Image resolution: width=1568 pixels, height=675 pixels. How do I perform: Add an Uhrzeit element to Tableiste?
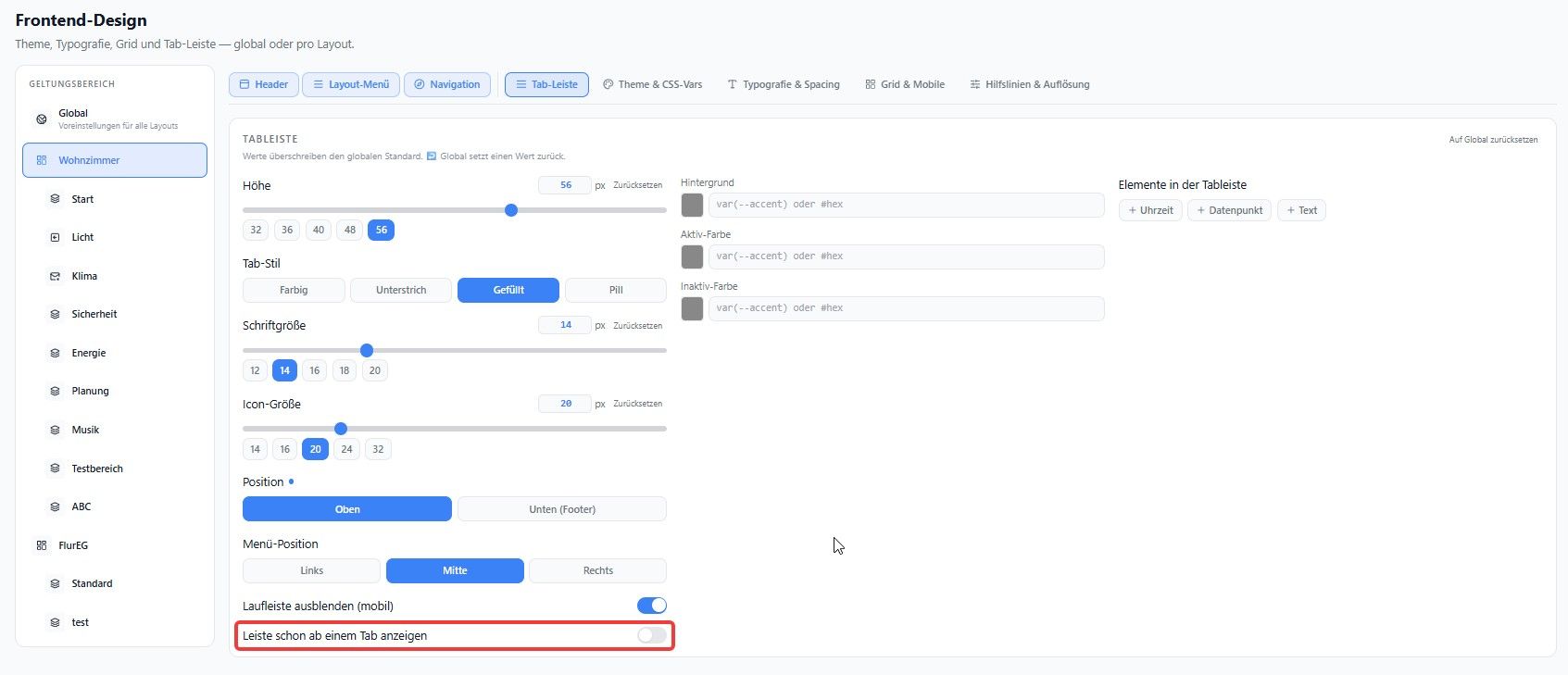(x=1150, y=210)
